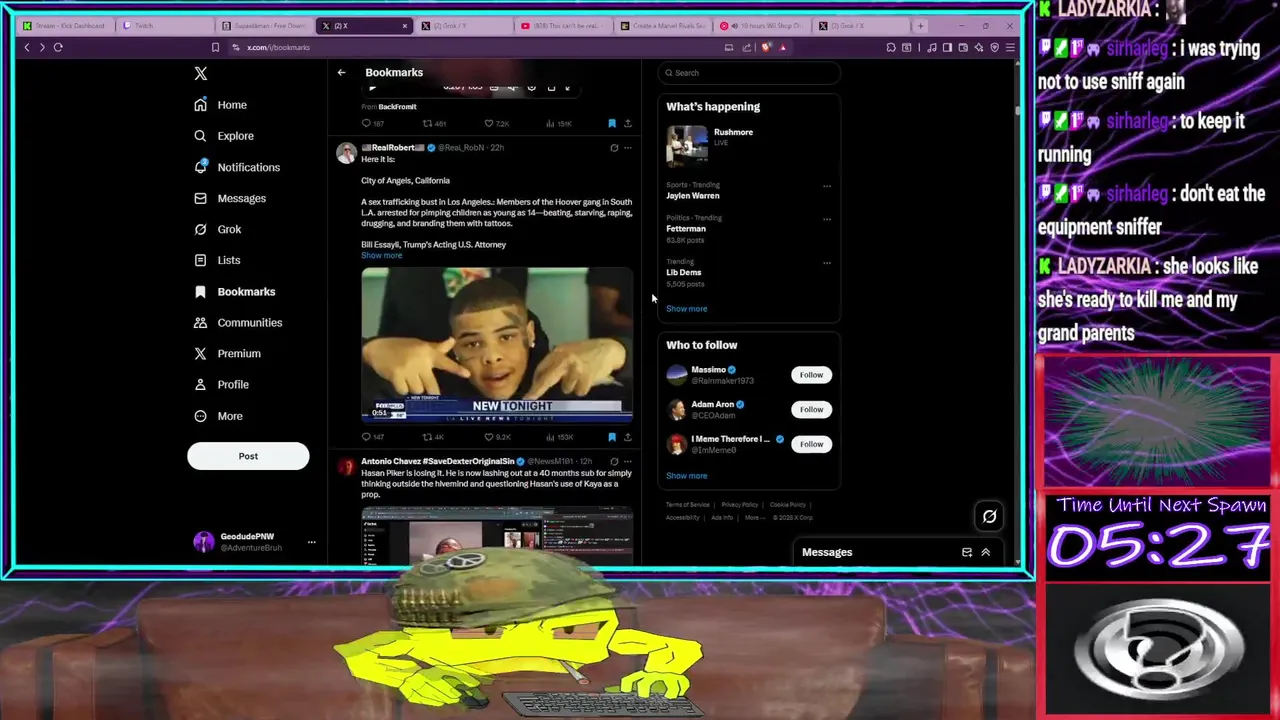Switch to Stream - Kick Dashboard tab
Image resolution: width=1280 pixels, height=720 pixels.
64,25
